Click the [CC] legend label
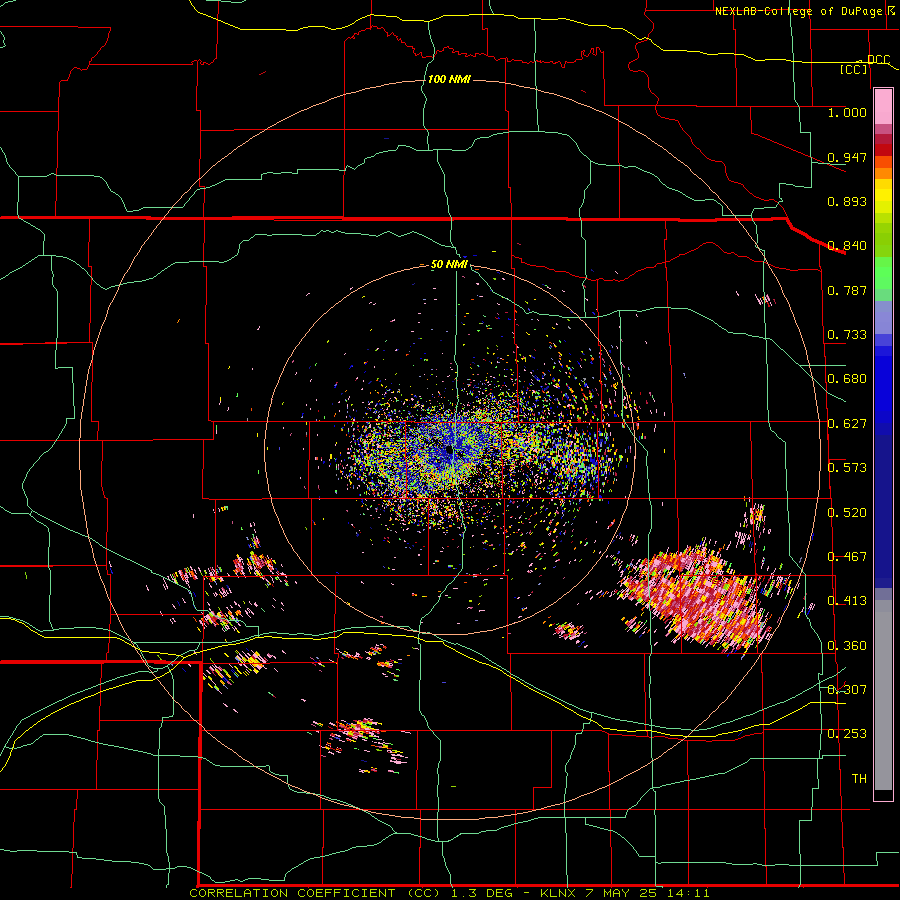Image resolution: width=900 pixels, height=900 pixels. pos(854,69)
